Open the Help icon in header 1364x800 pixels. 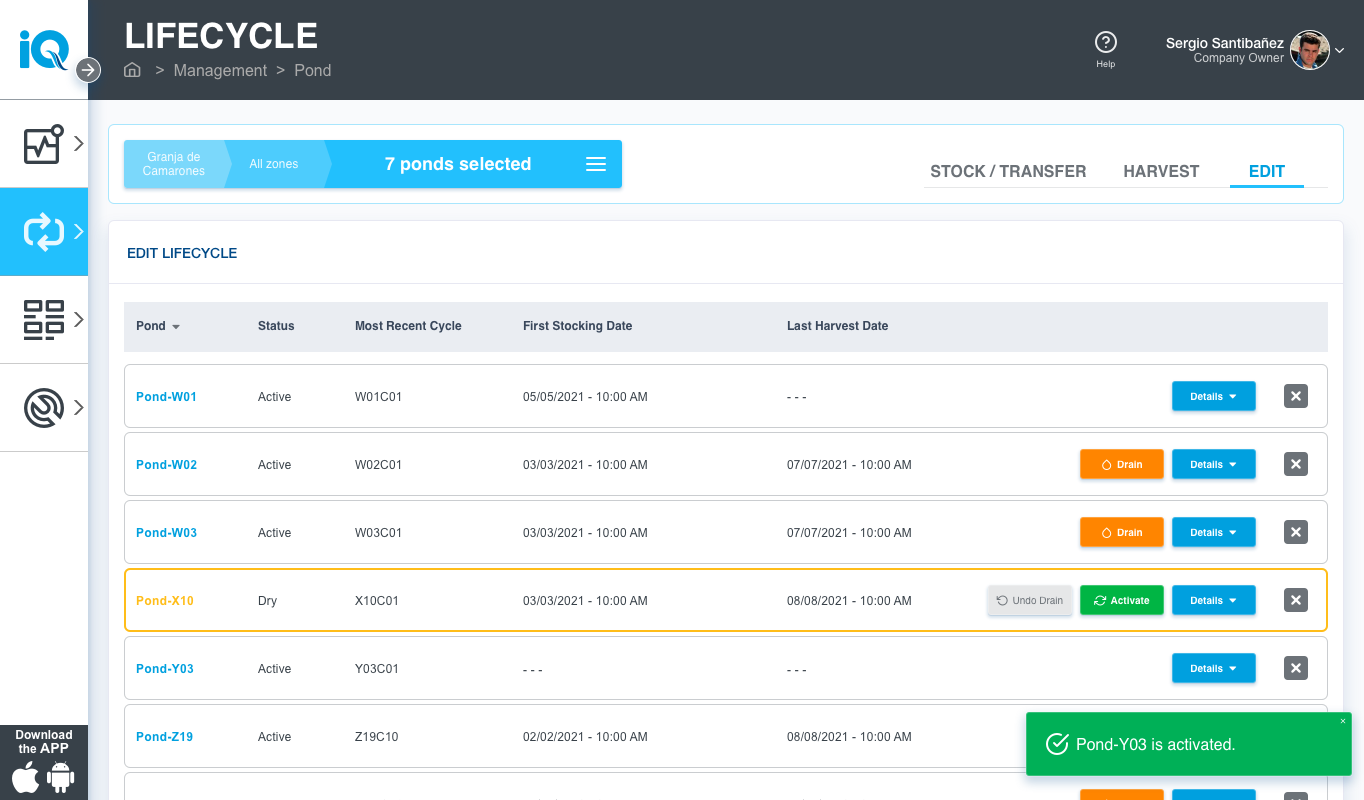click(1105, 43)
